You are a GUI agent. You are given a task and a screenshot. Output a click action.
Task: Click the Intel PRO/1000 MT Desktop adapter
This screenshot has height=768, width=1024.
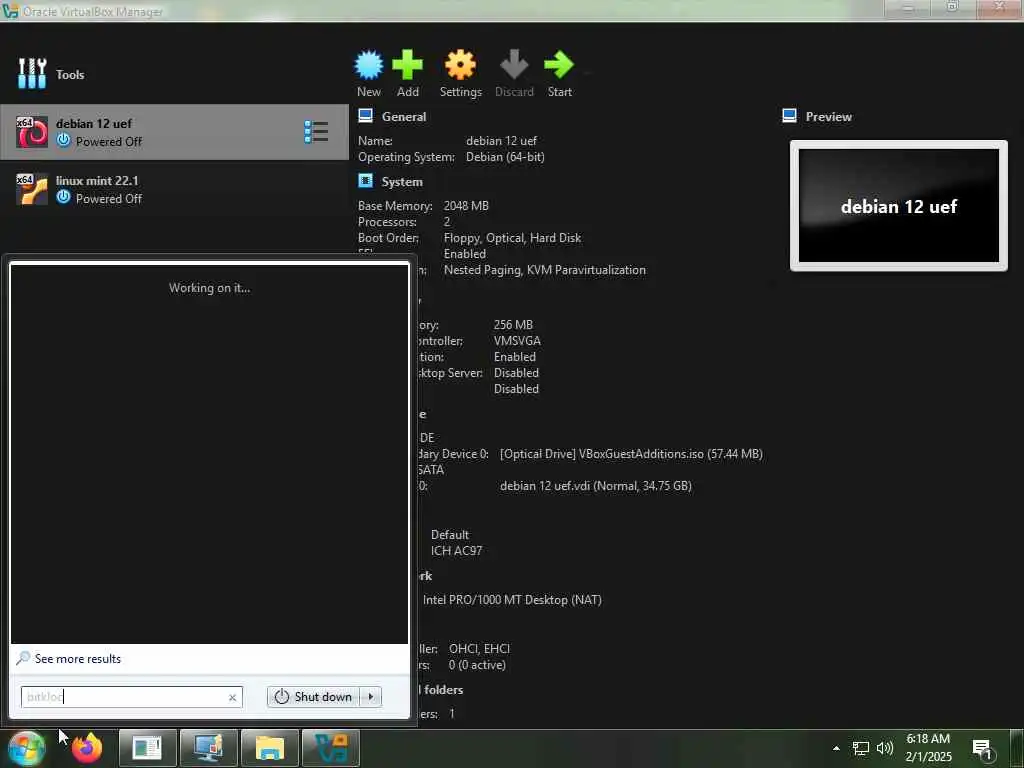point(512,600)
